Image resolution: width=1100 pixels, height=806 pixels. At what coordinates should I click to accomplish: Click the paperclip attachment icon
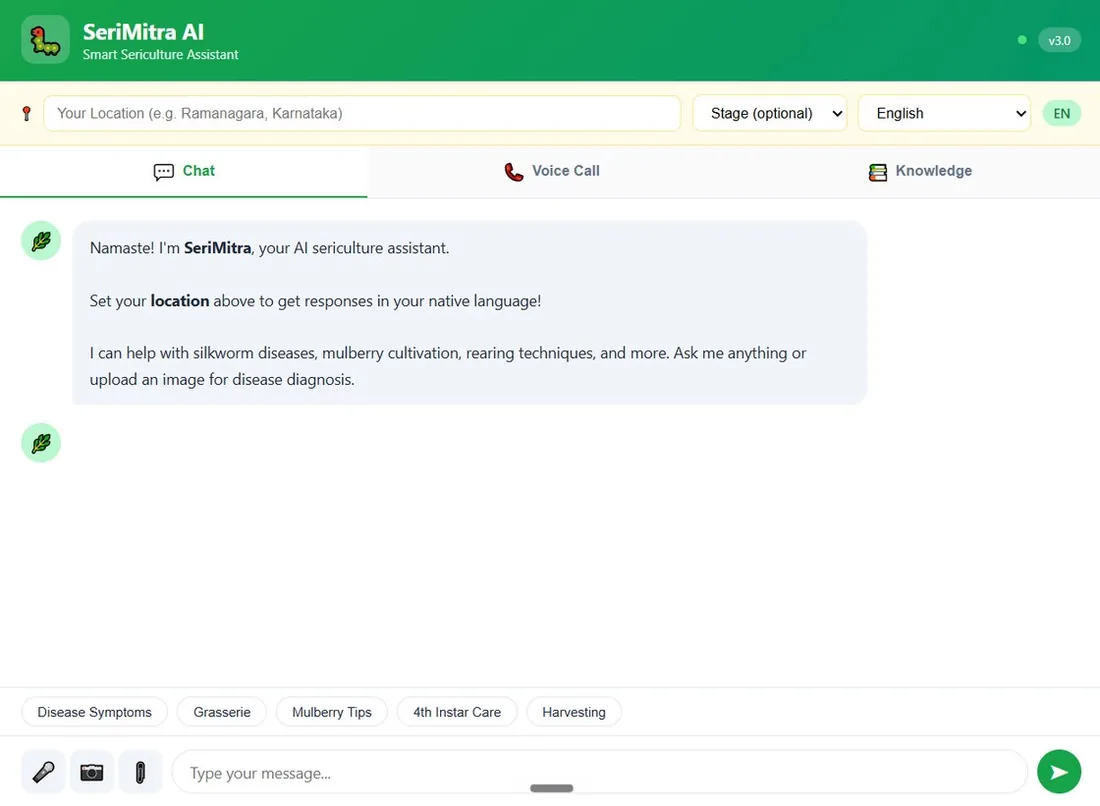click(140, 772)
